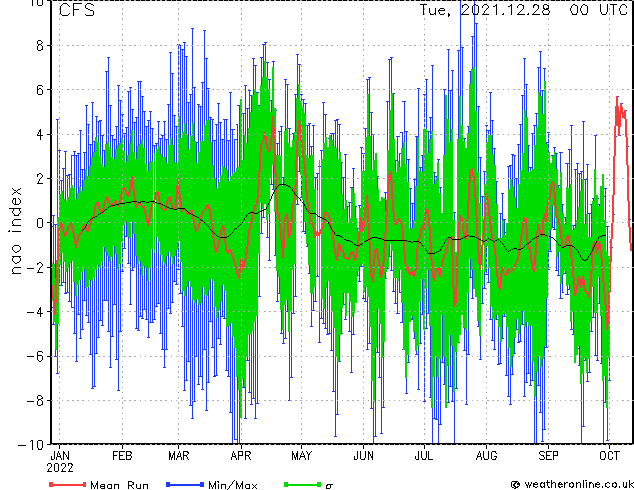Click the 2022 year label
This screenshot has width=634, height=490.
[x=60, y=468]
